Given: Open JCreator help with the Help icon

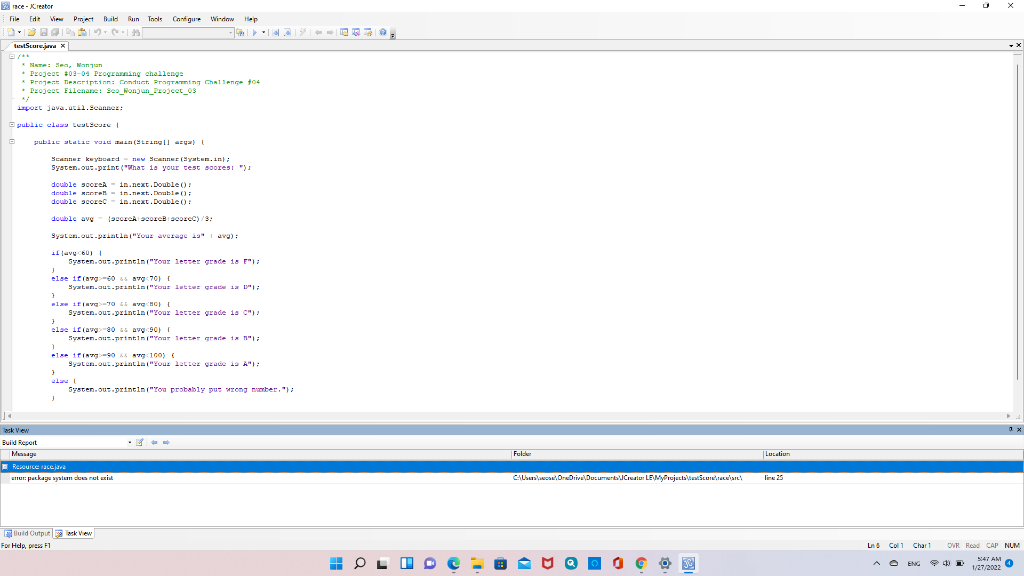Looking at the screenshot, I should pos(384,32).
